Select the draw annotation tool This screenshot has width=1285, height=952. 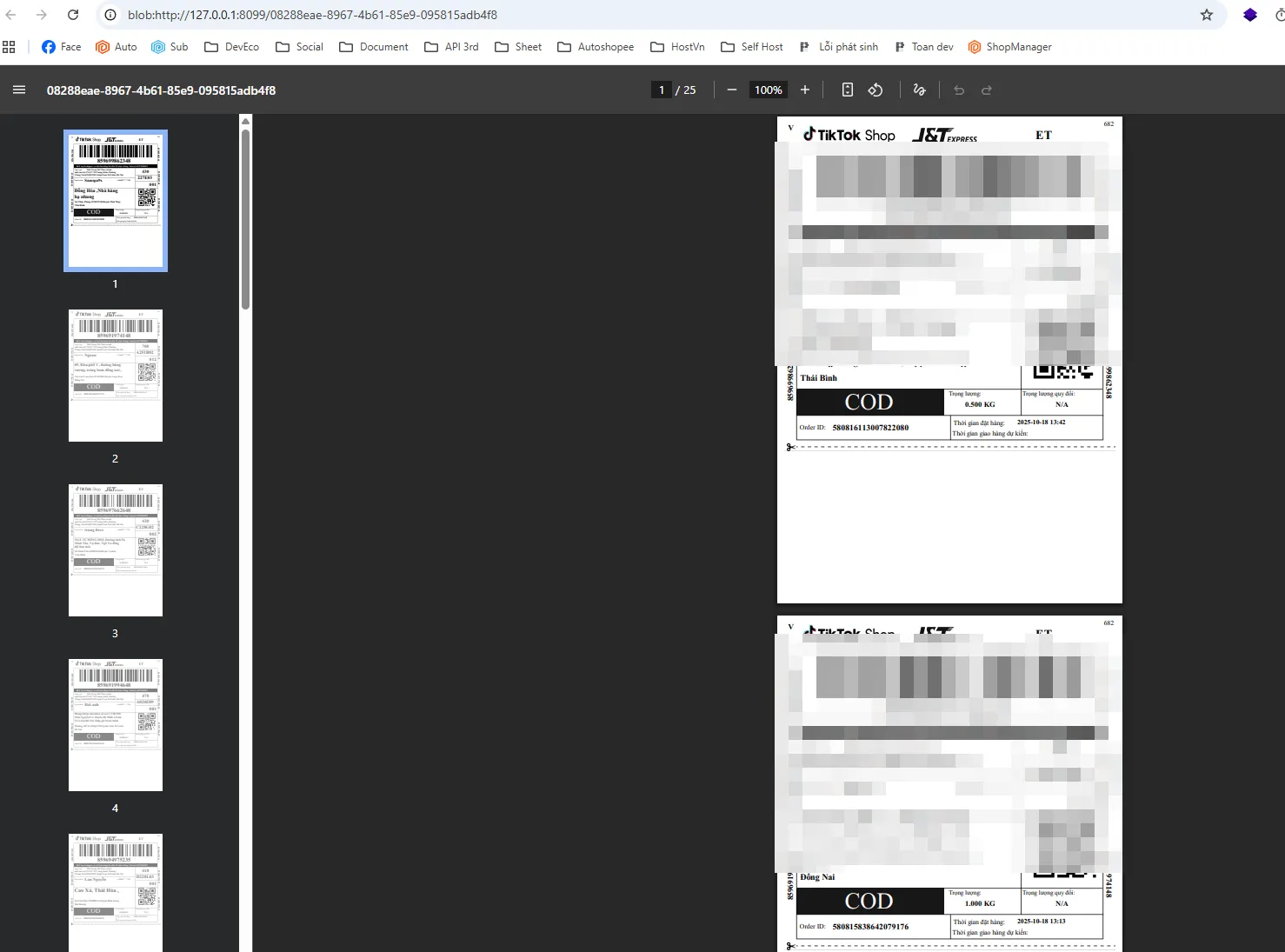919,90
